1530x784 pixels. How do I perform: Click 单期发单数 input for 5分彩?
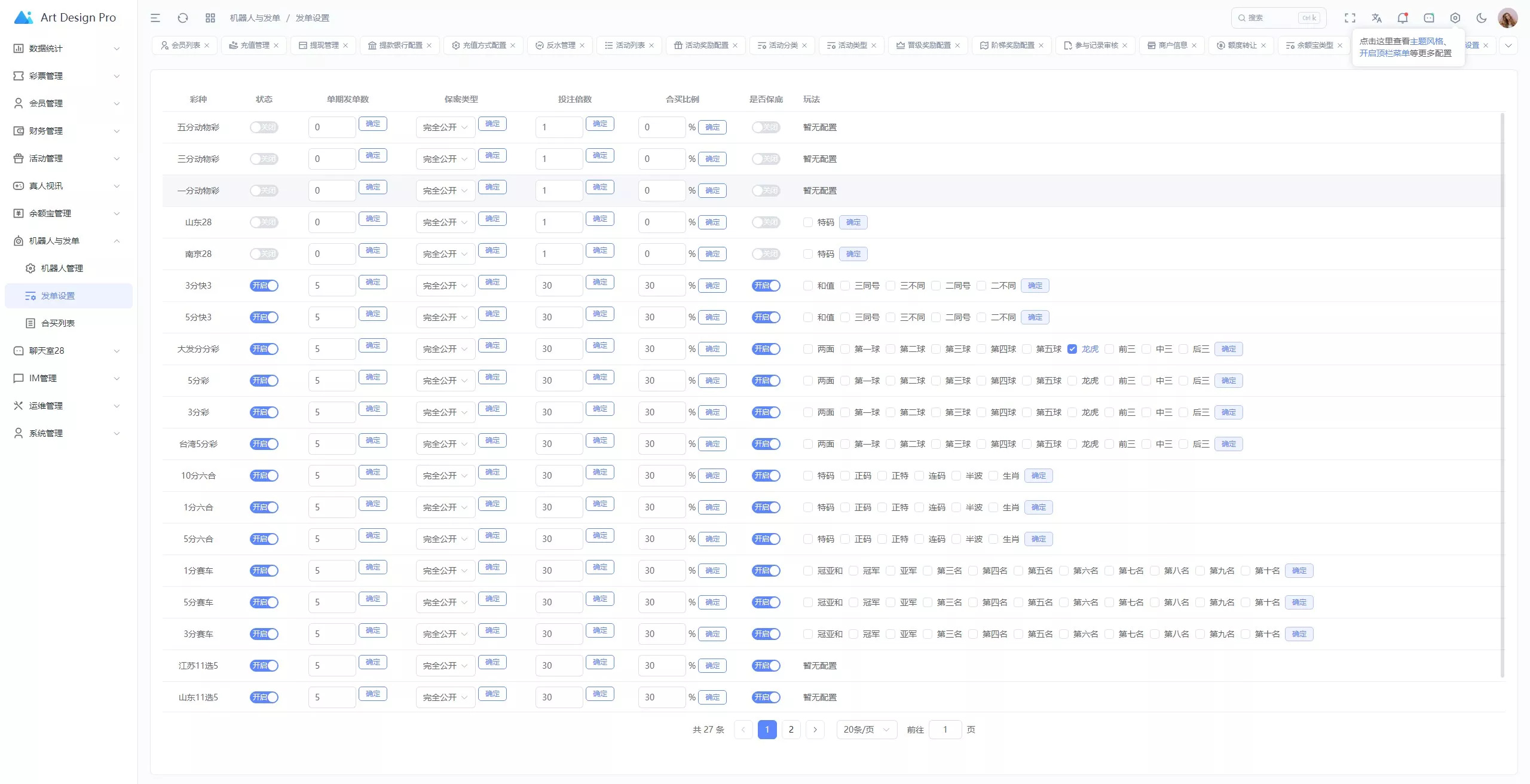[332, 381]
